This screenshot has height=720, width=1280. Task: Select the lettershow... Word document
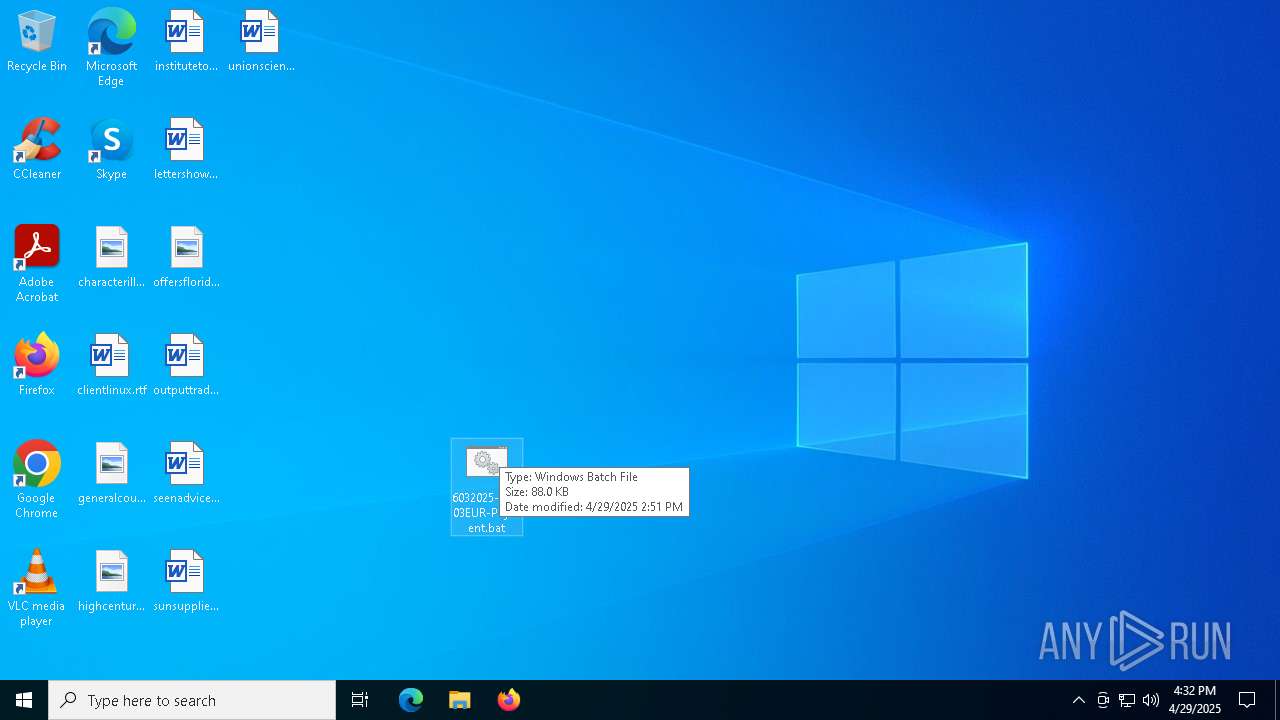[x=186, y=149]
